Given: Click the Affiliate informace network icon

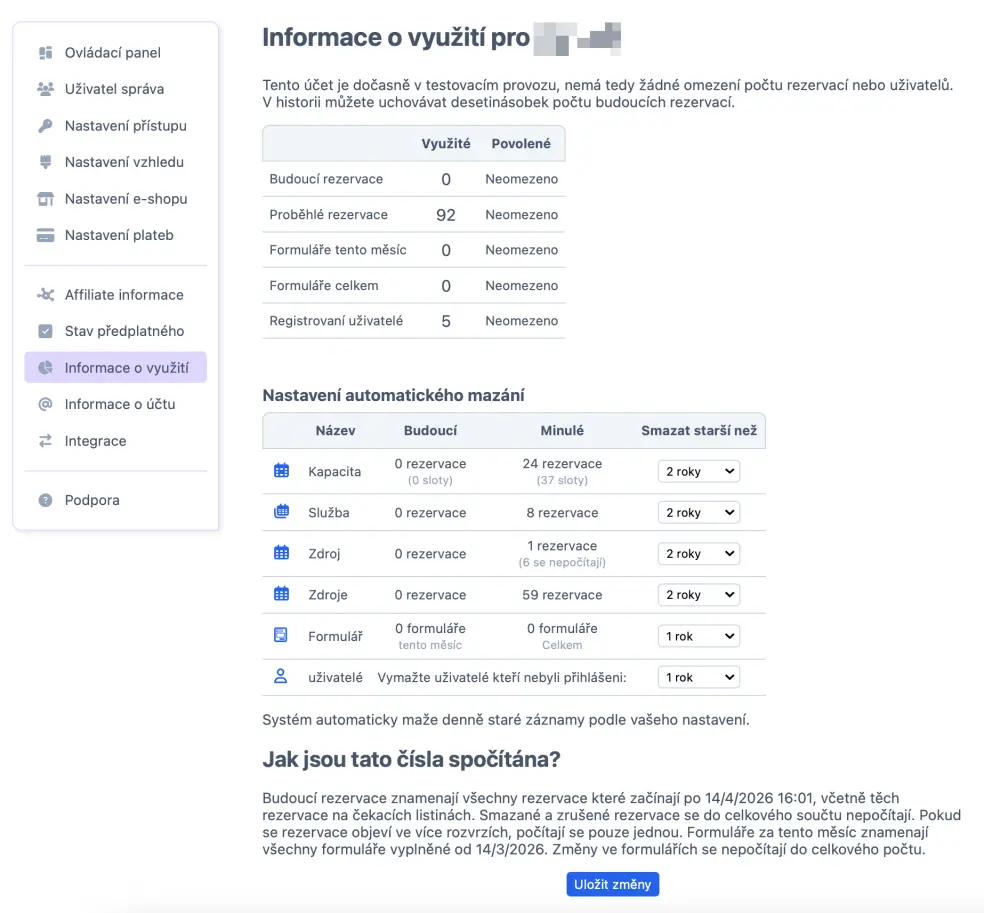Looking at the screenshot, I should tap(45, 295).
